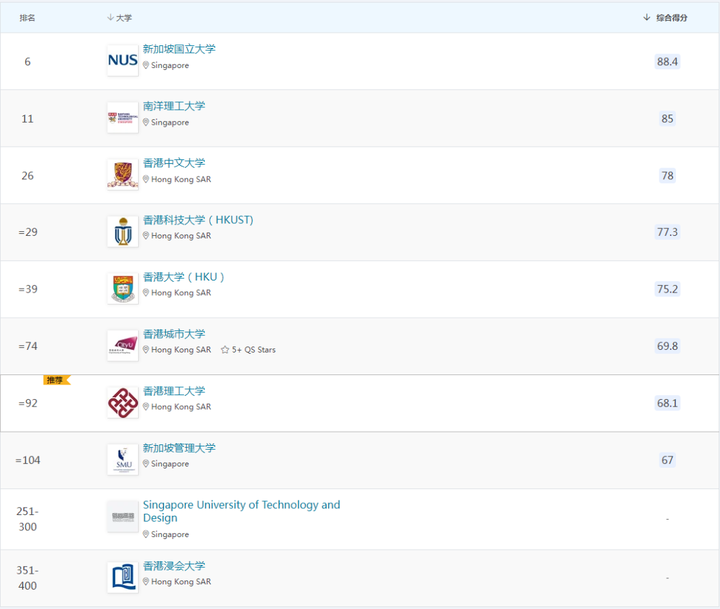720x609 pixels.
Task: Open the 香港大学 (HKU) link
Action: point(184,277)
